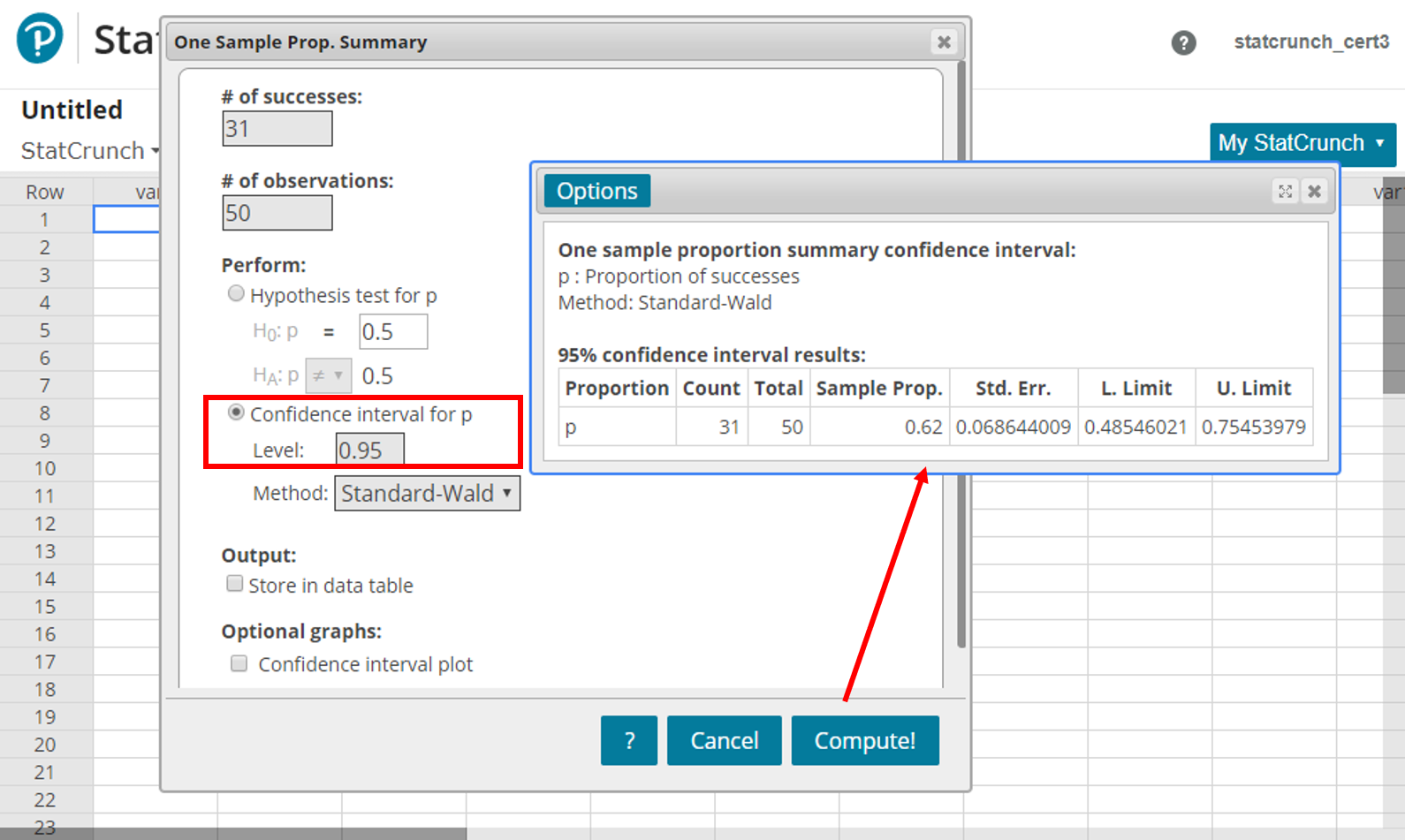Enable Store in data table checkbox
This screenshot has height=840, width=1405.
point(234,584)
